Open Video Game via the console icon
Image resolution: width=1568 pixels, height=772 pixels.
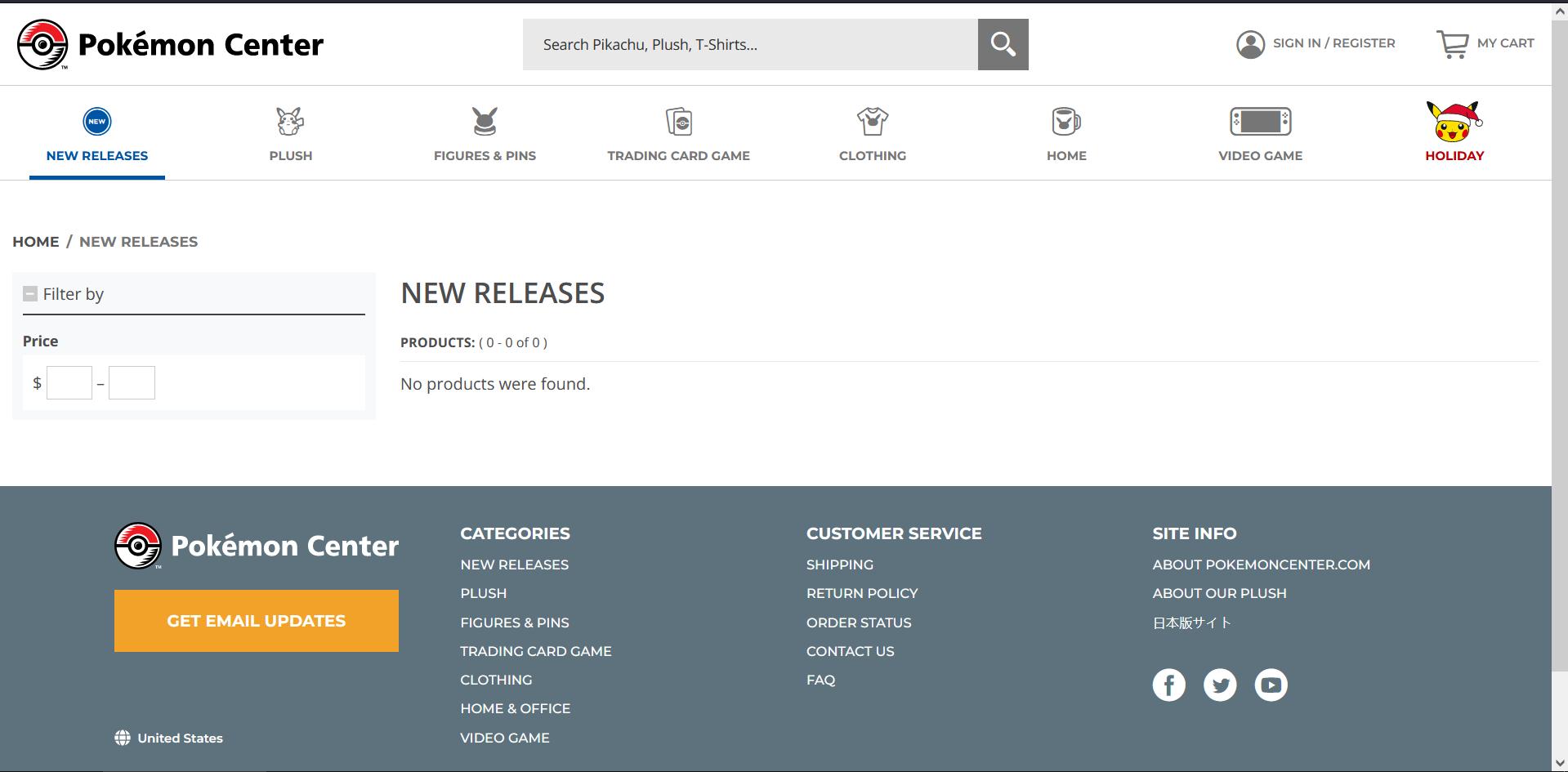1260,121
